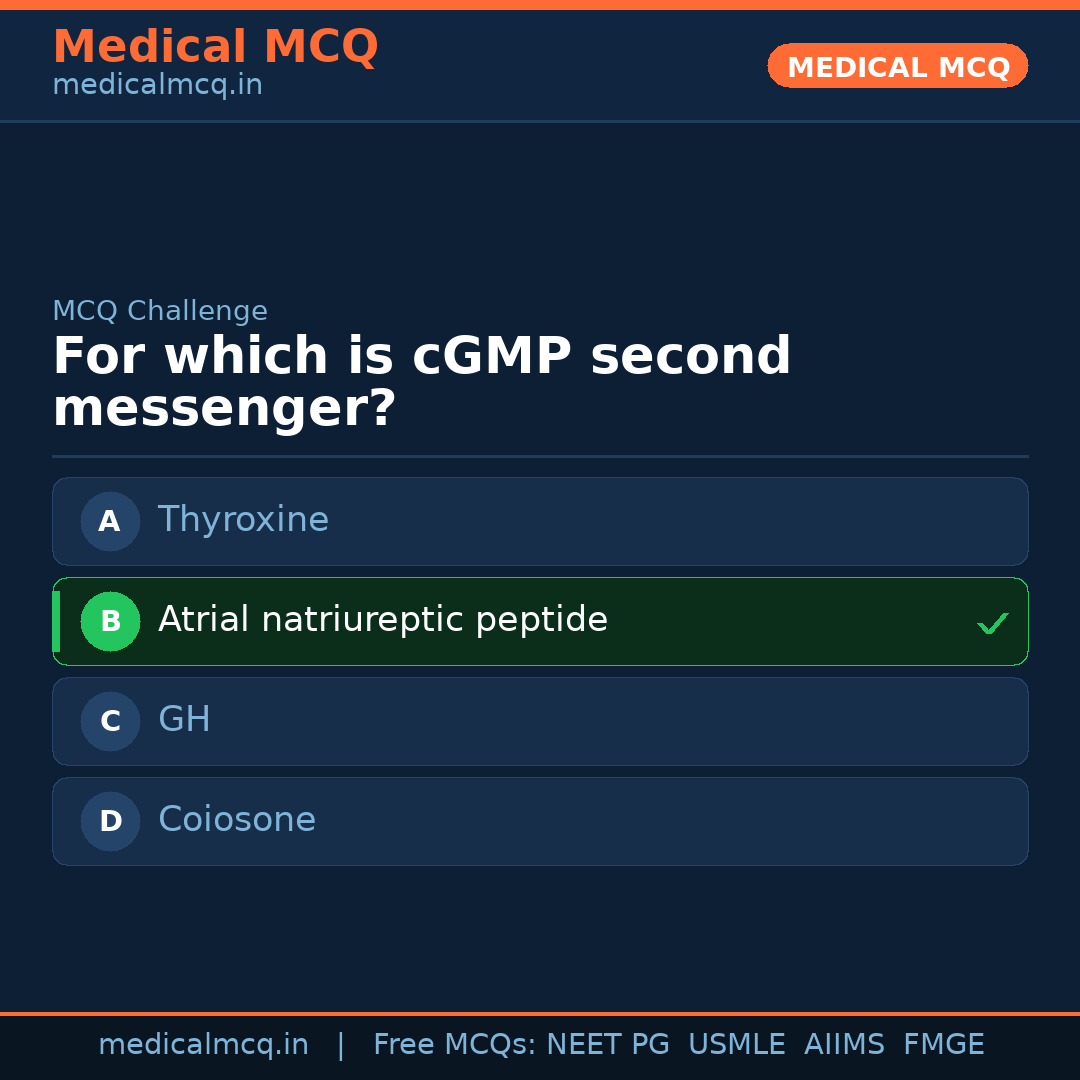Screen dimensions: 1080x1080
Task: Open medicalmcq.in link in footer
Action: click(203, 1045)
